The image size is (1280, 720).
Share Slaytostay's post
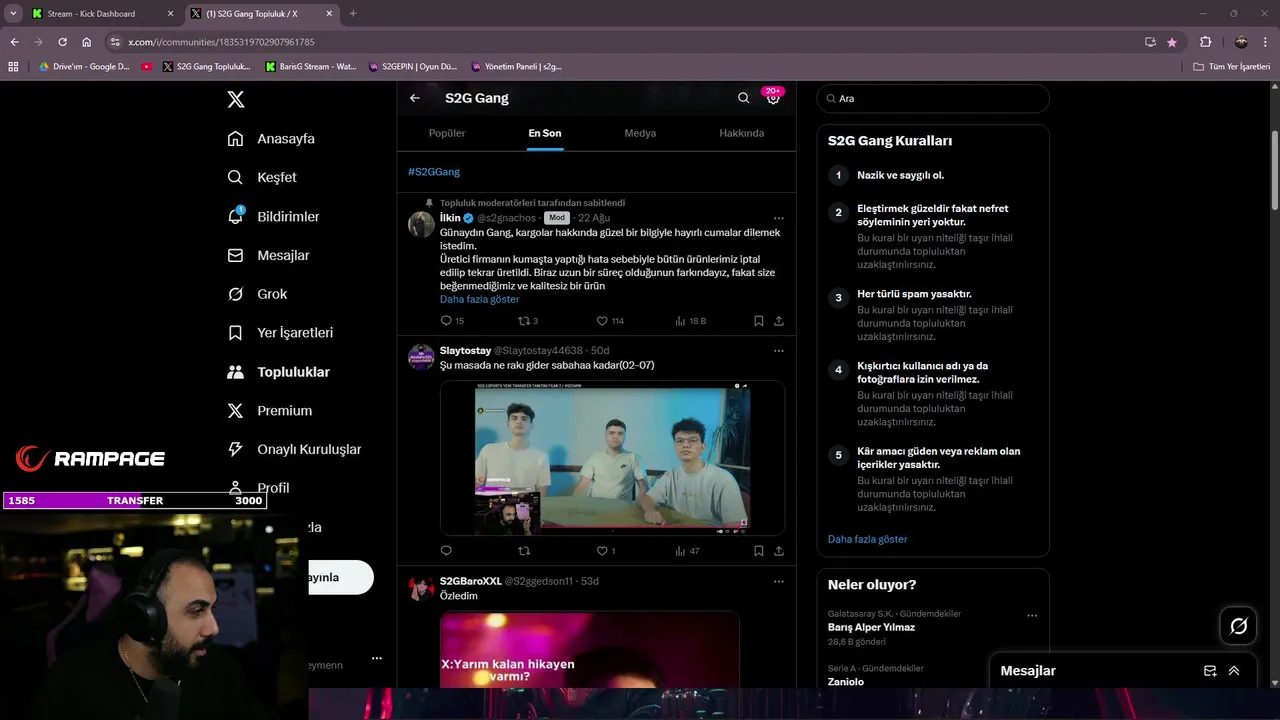pyautogui.click(x=778, y=551)
